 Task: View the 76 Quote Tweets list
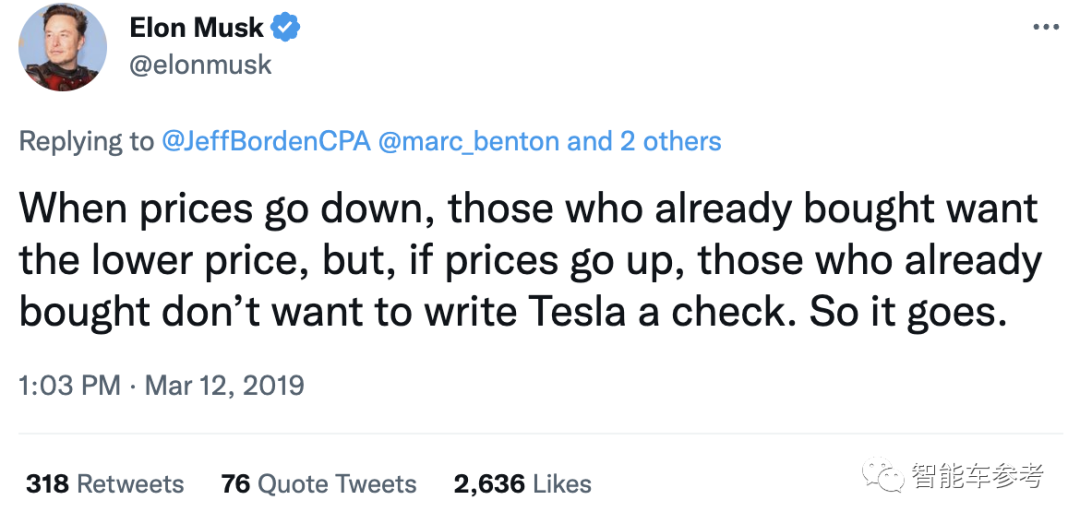[318, 484]
